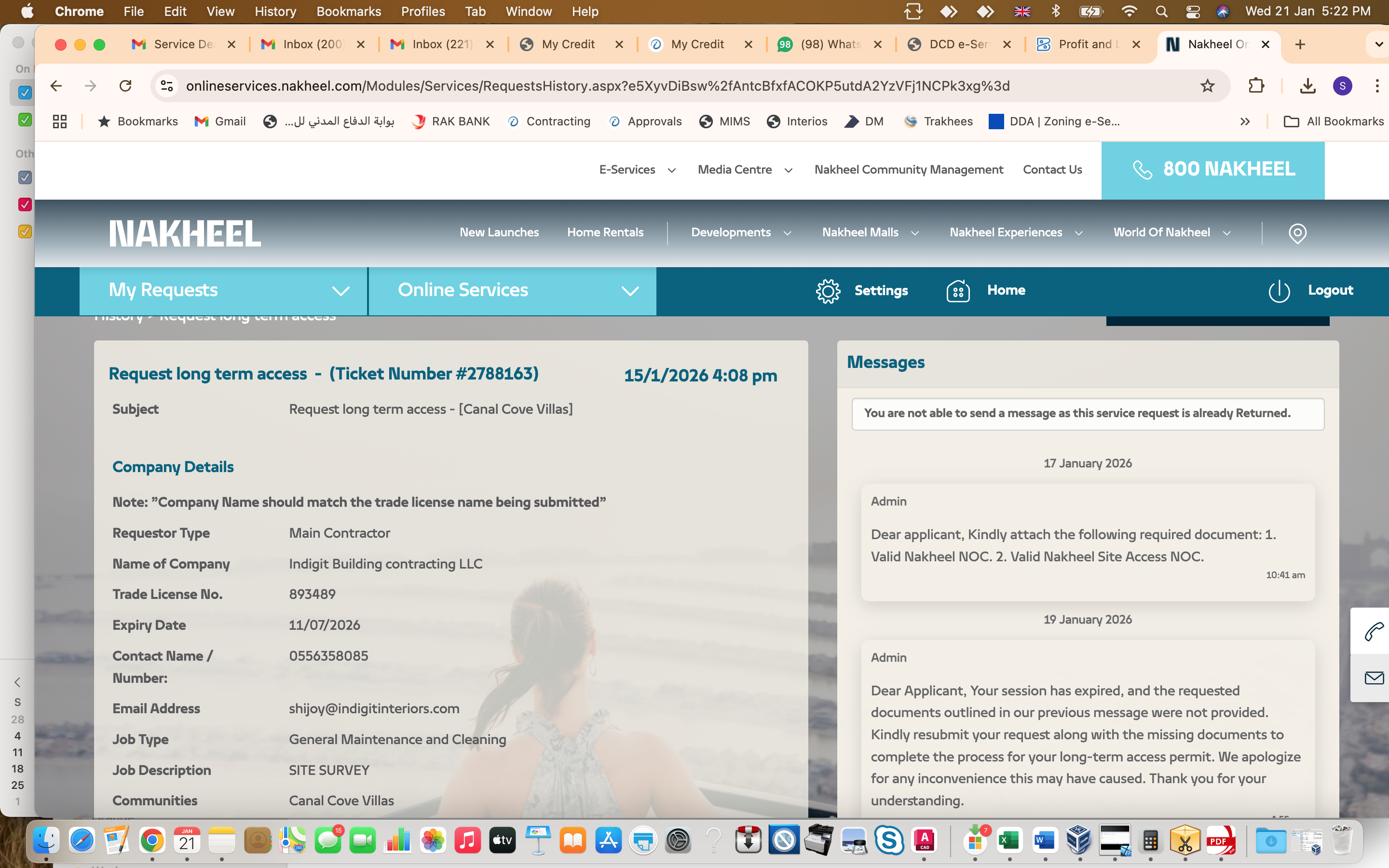This screenshot has height=868, width=1389.
Task: Open the Bookmarks menu in menu bar
Action: point(348,12)
